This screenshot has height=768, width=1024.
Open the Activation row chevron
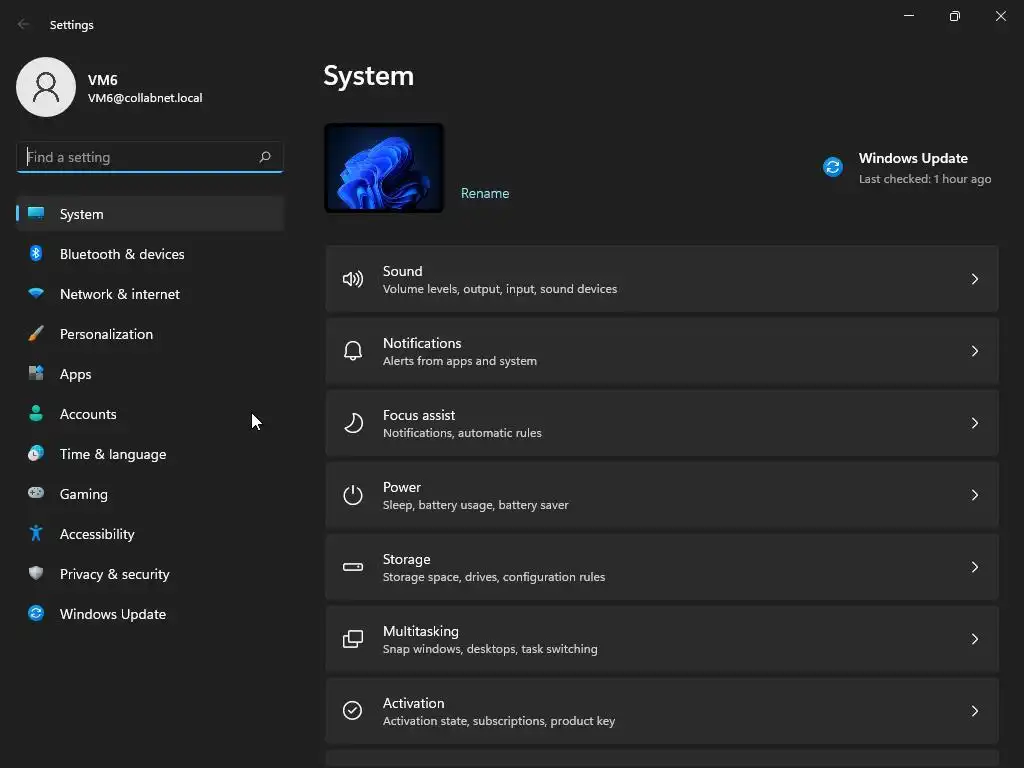975,711
